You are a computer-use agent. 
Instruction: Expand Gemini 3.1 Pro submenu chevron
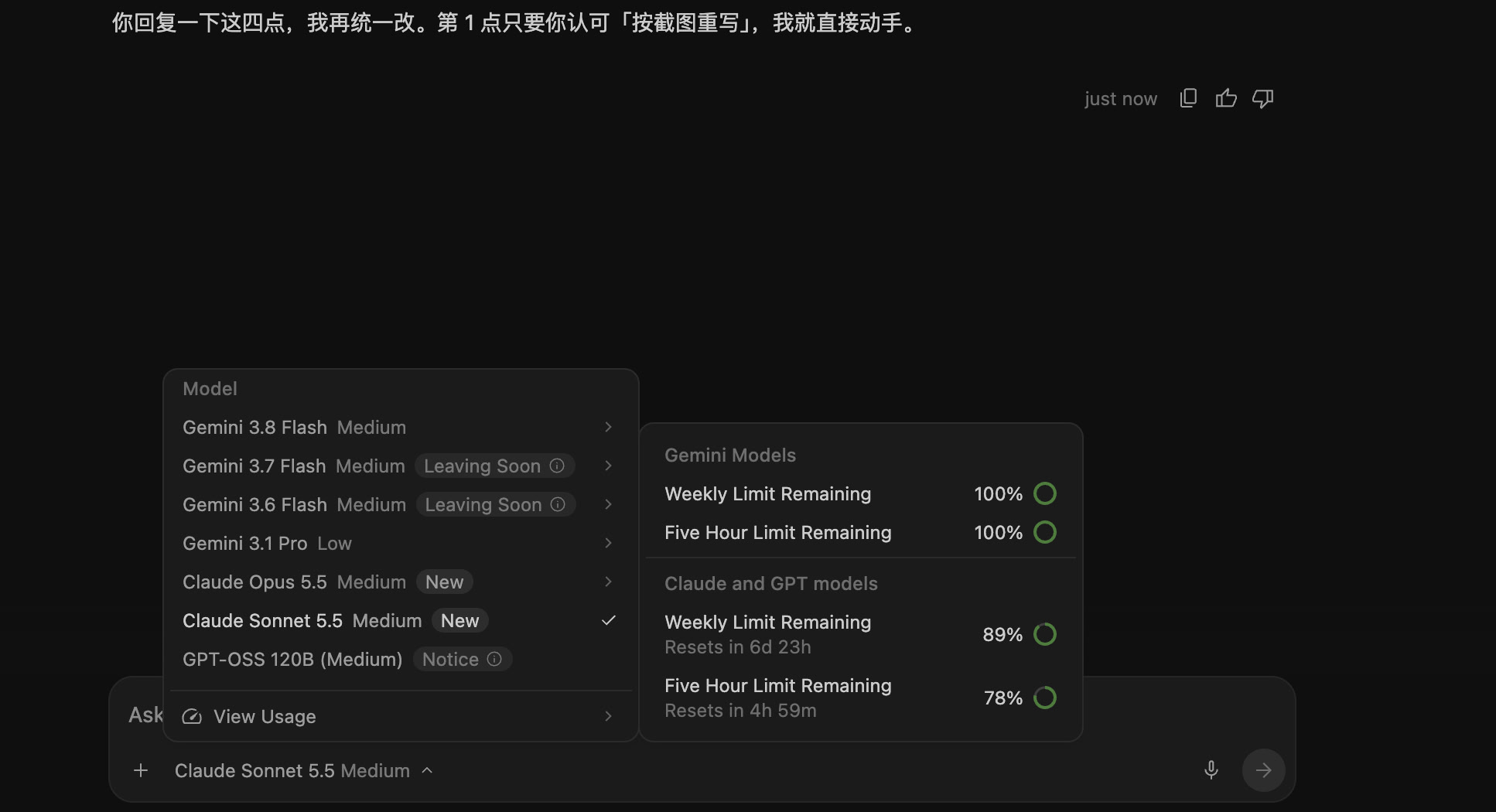point(608,543)
